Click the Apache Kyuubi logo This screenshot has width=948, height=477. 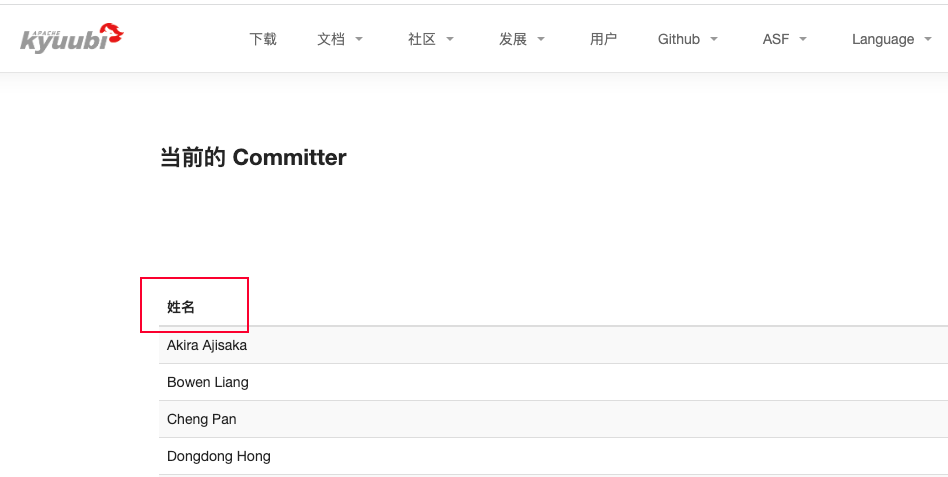point(72,38)
